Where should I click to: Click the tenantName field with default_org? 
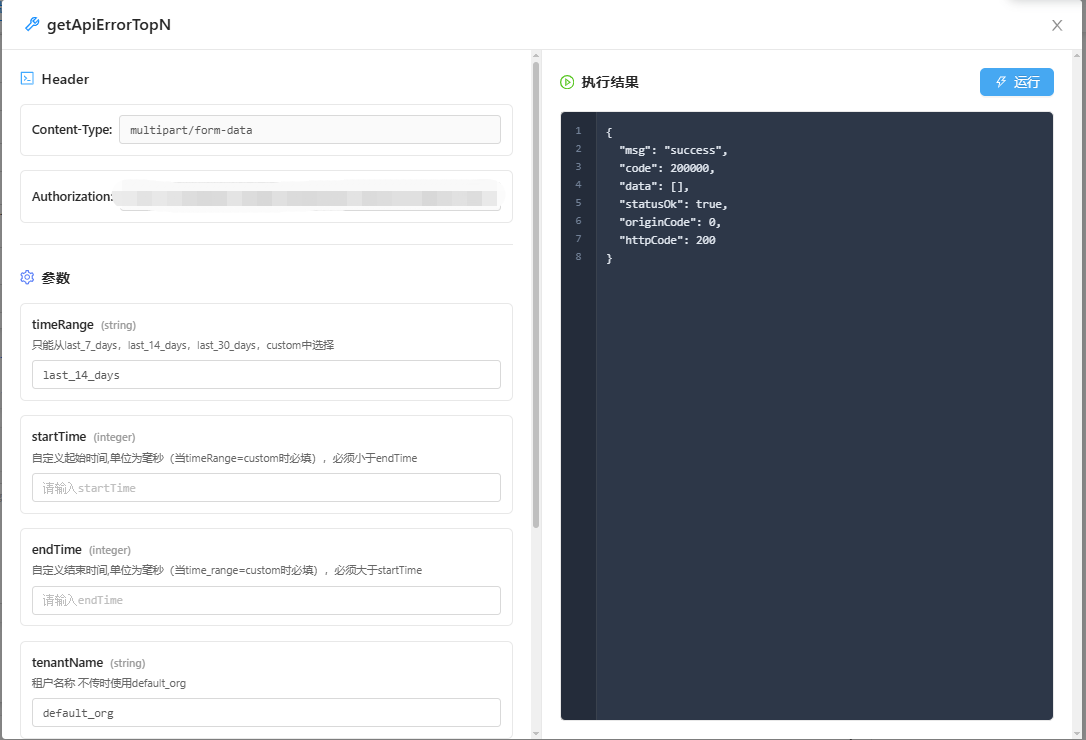[266, 713]
